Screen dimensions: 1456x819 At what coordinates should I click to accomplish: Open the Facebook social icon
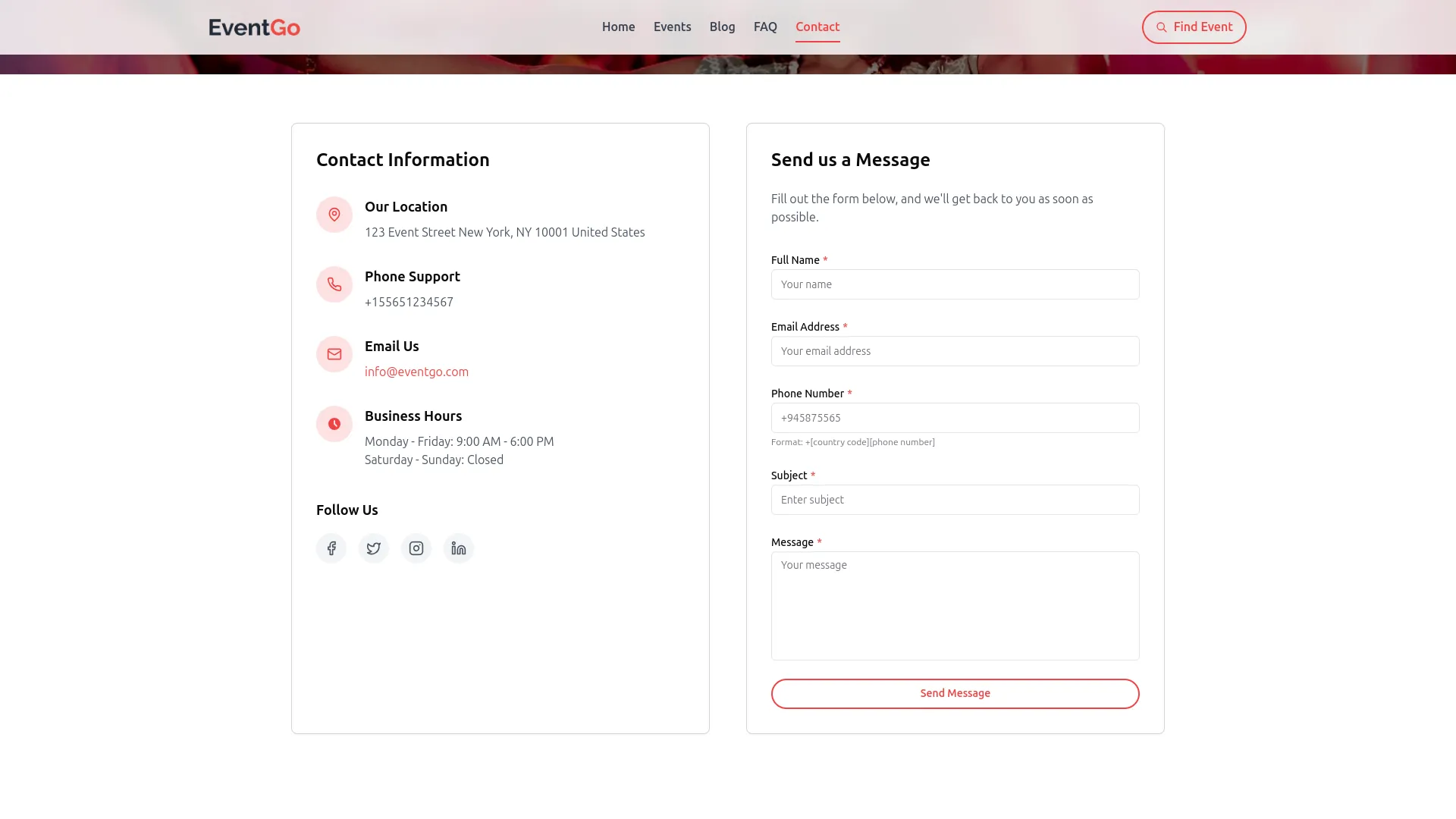[x=331, y=548]
